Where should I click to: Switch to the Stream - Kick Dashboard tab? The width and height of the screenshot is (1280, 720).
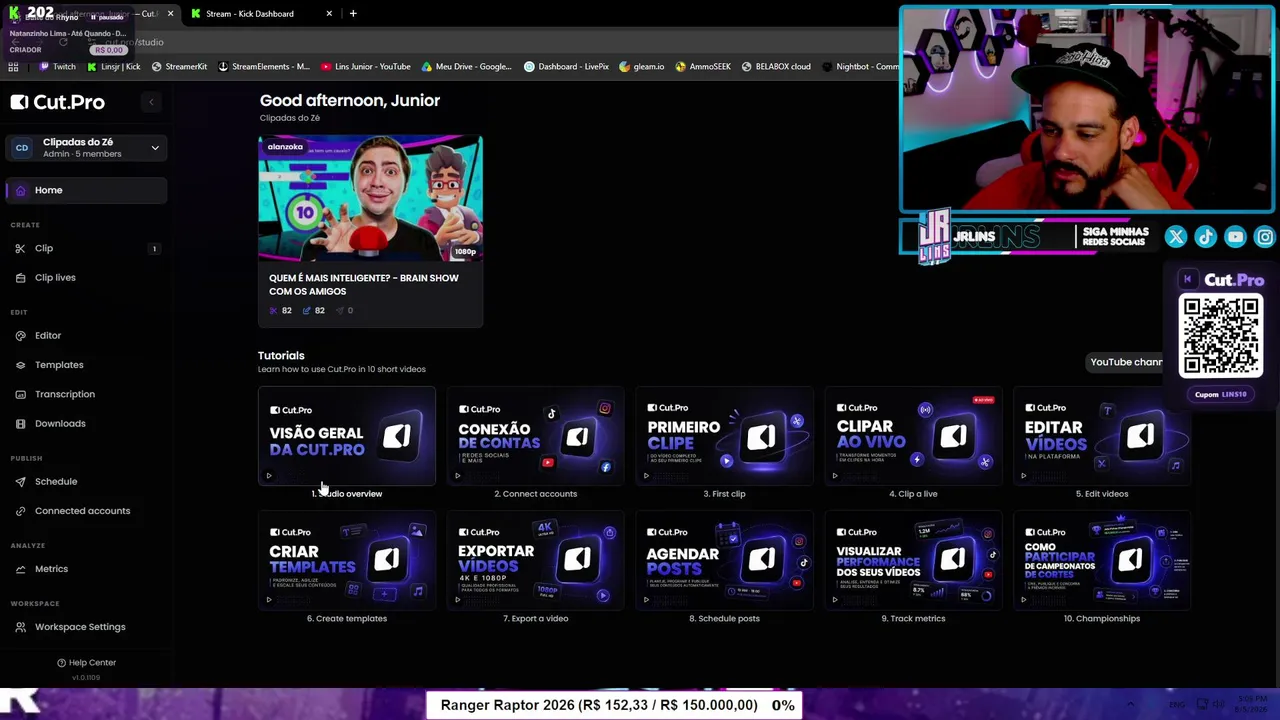250,14
